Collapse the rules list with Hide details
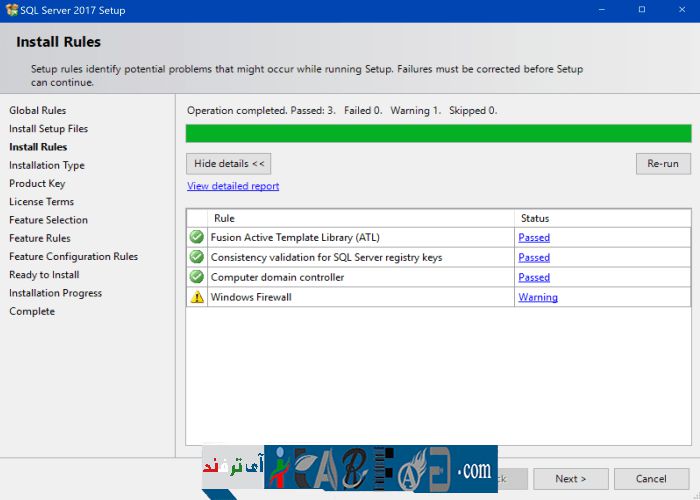 pos(228,163)
